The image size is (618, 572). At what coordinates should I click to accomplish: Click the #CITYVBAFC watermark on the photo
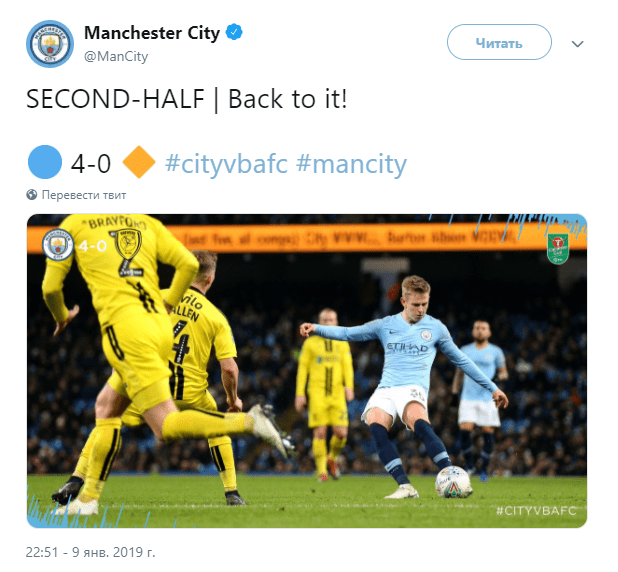click(x=536, y=511)
